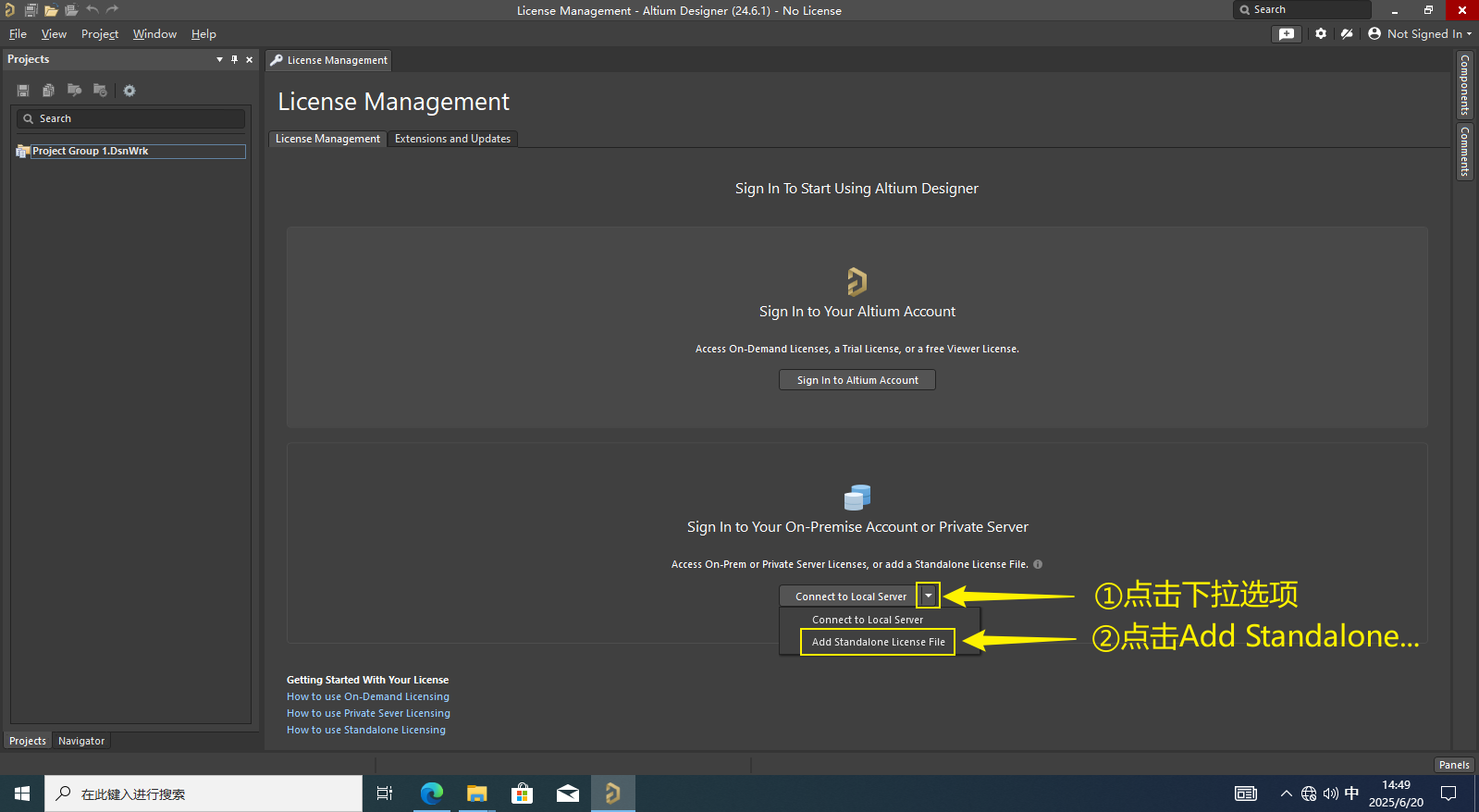Click the Undo arrow in title bar

pyautogui.click(x=92, y=10)
